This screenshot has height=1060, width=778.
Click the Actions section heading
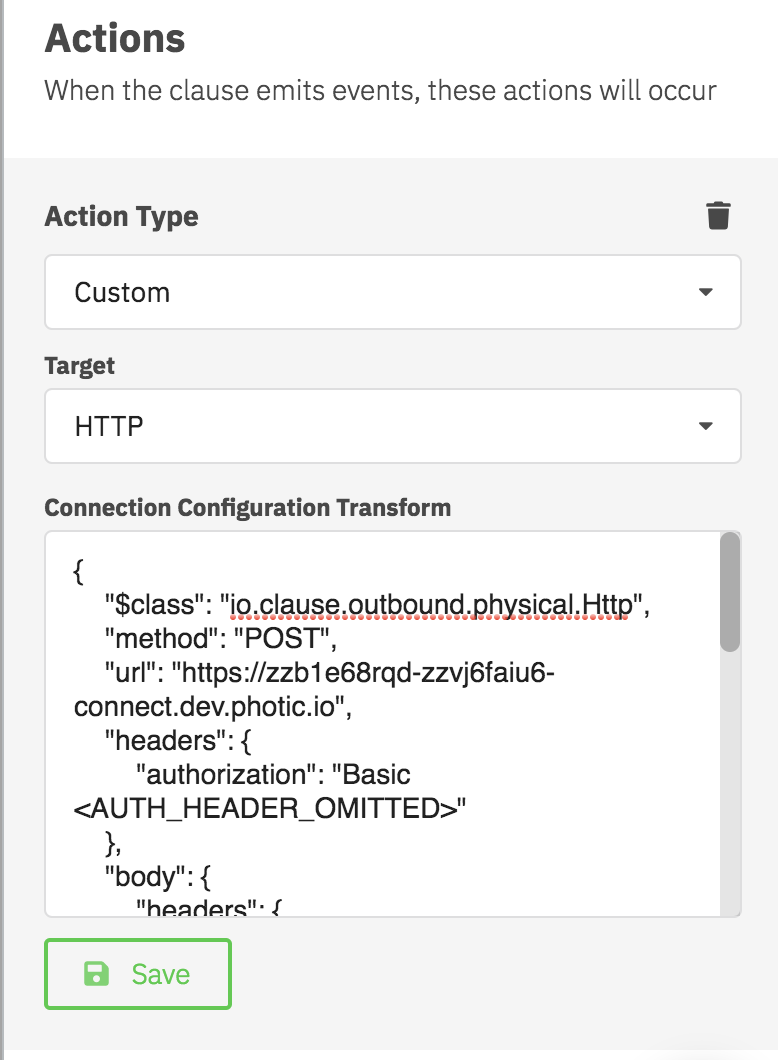coord(115,38)
